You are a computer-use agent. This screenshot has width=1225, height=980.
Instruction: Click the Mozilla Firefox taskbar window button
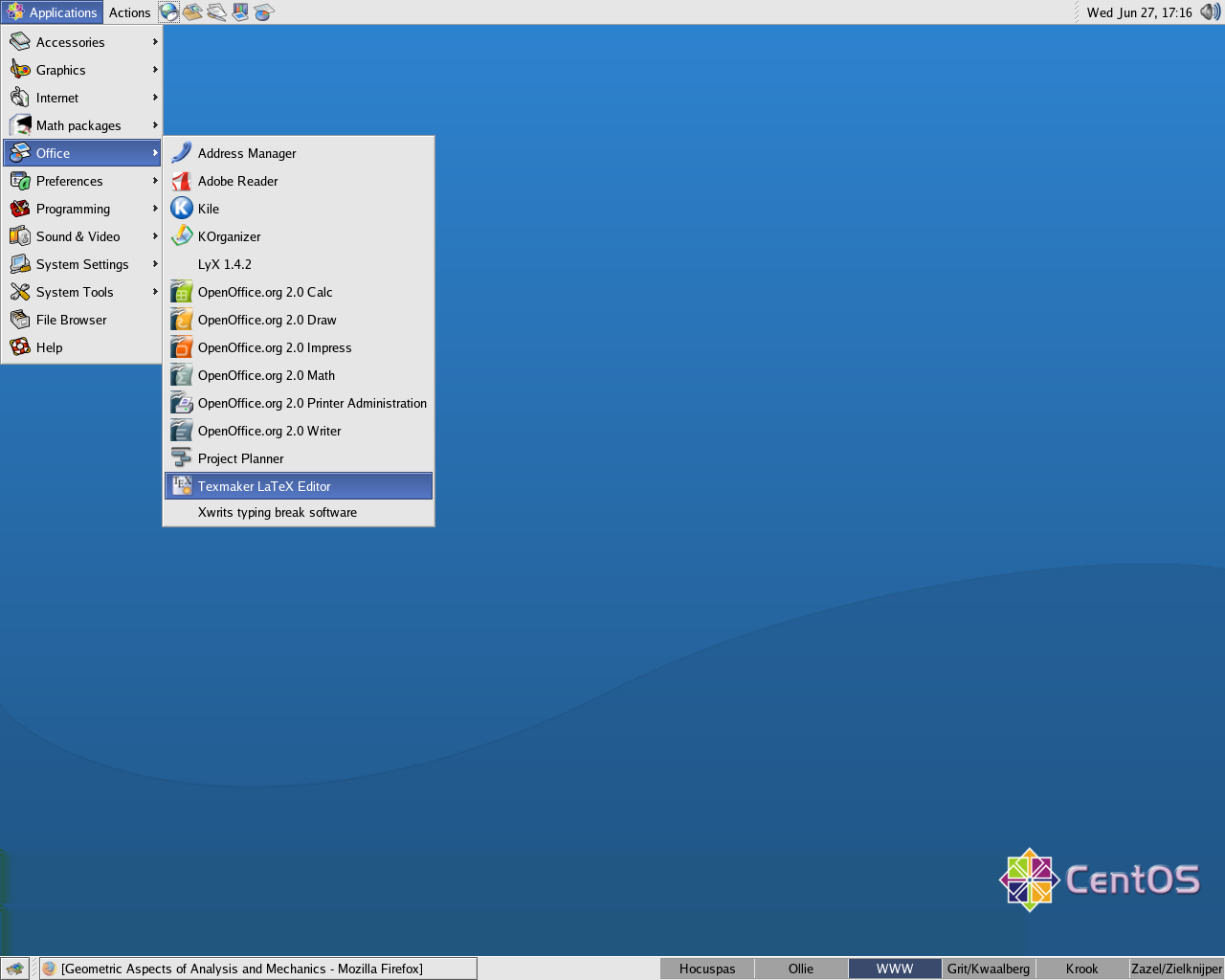[257, 969]
